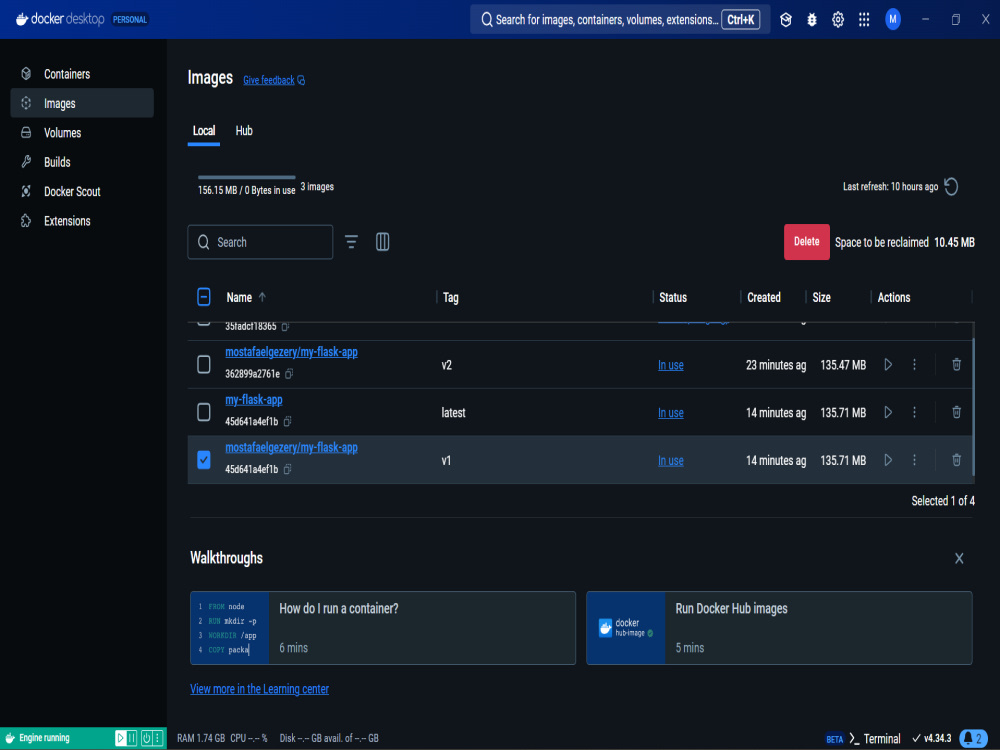Image resolution: width=1000 pixels, height=750 pixels.
Task: Sort by Size column header
Action: pyautogui.click(x=821, y=297)
